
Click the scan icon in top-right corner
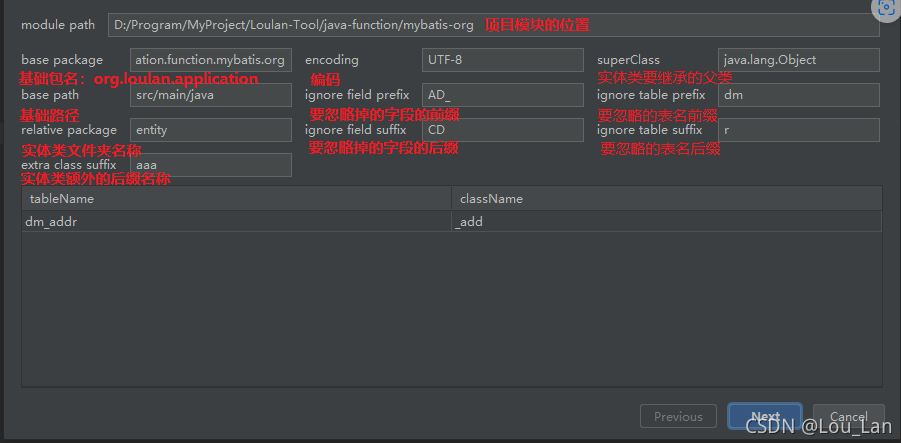(885, 8)
